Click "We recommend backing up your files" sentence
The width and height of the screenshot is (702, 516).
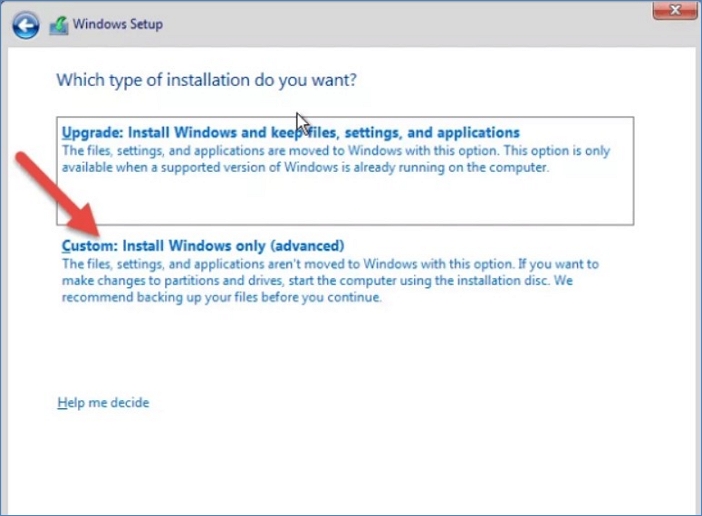(222, 297)
